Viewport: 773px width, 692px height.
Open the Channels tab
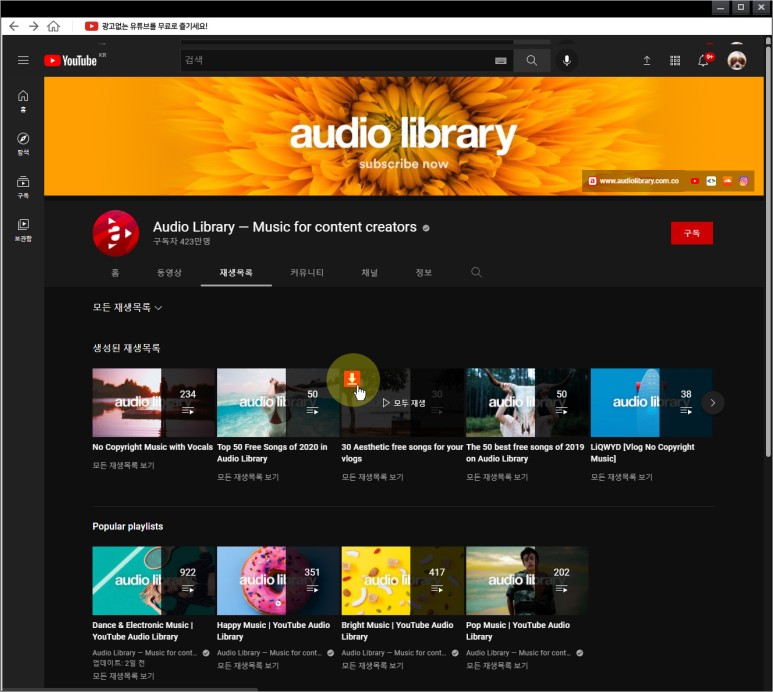(x=369, y=273)
